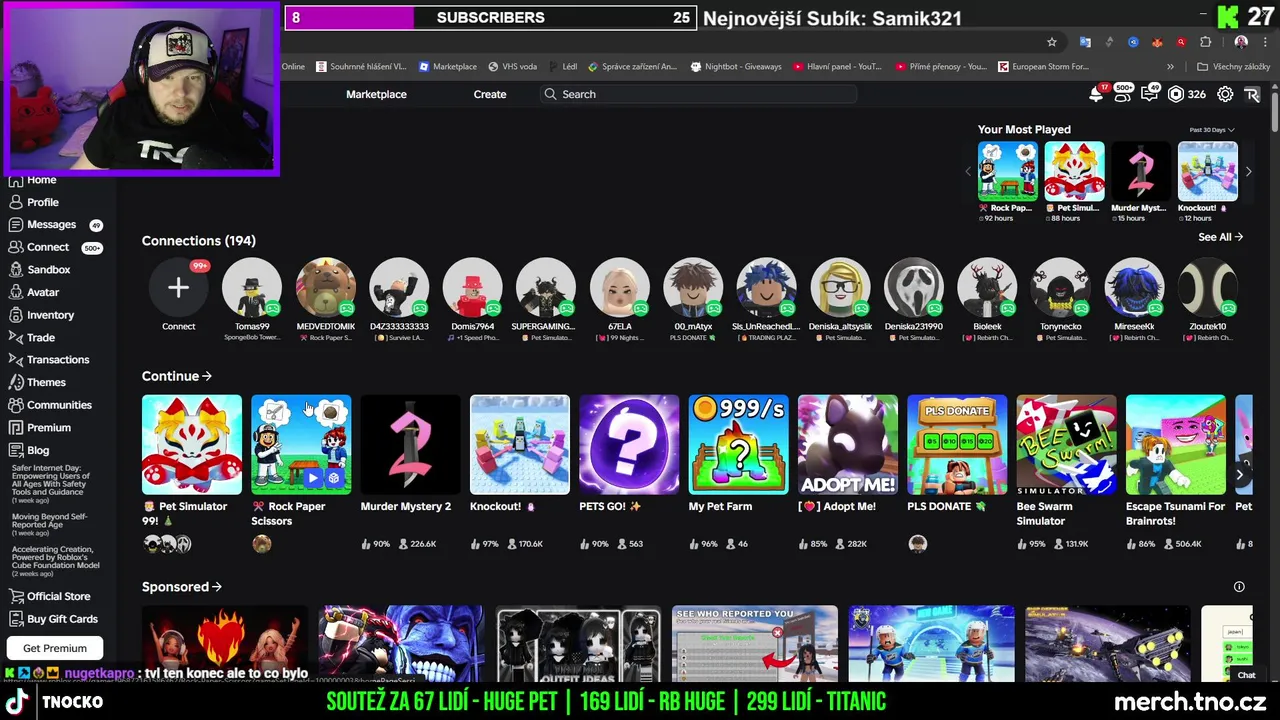Expand the bookmarks bar overflow chevron

click(1170, 67)
